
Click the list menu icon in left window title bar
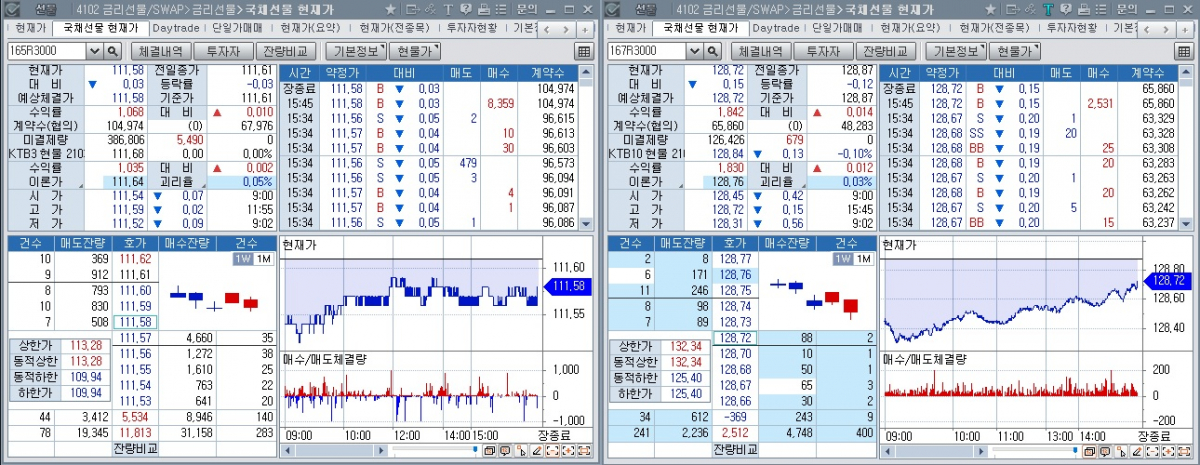click(501, 9)
